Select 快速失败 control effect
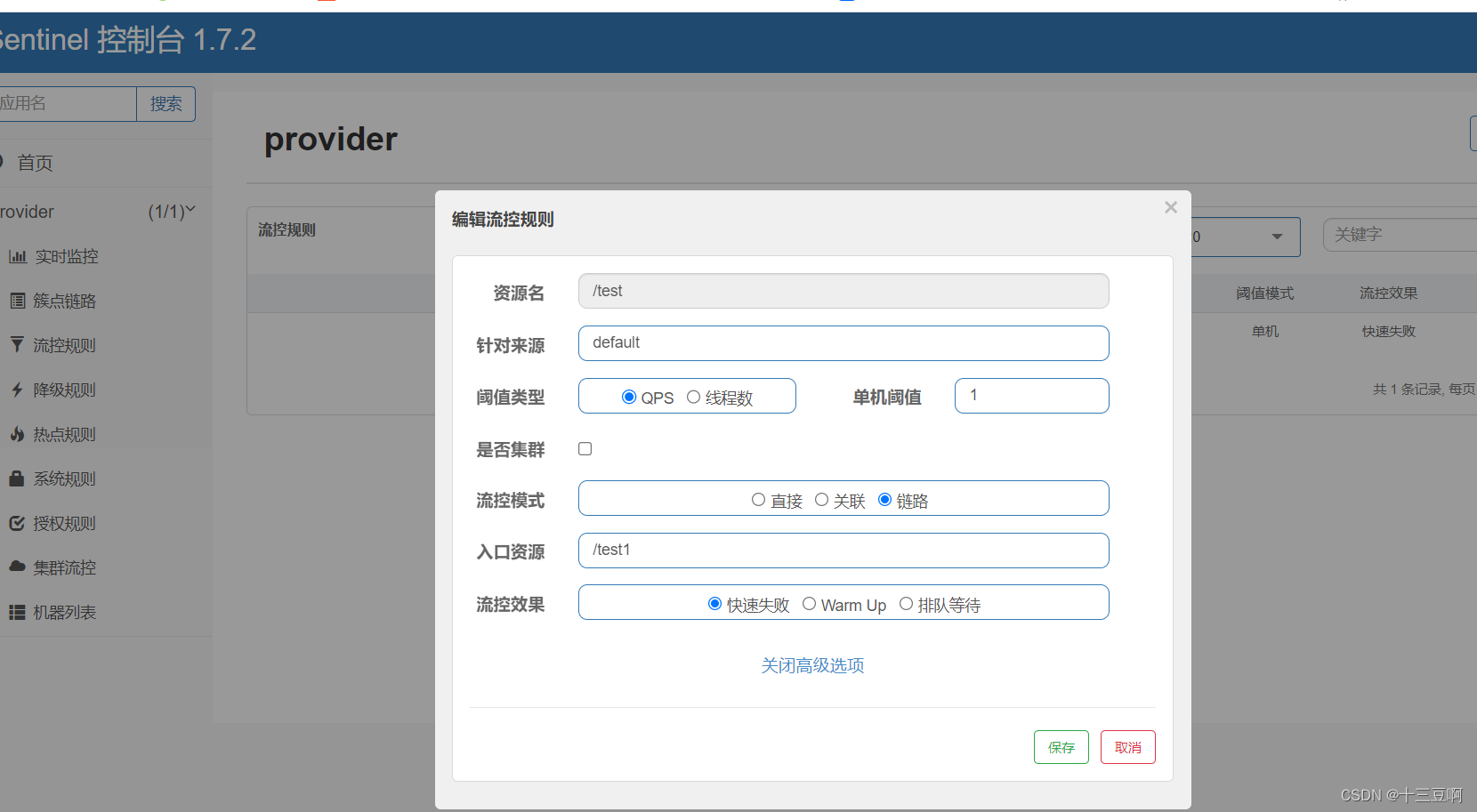This screenshot has height=812, width=1477. click(x=714, y=604)
